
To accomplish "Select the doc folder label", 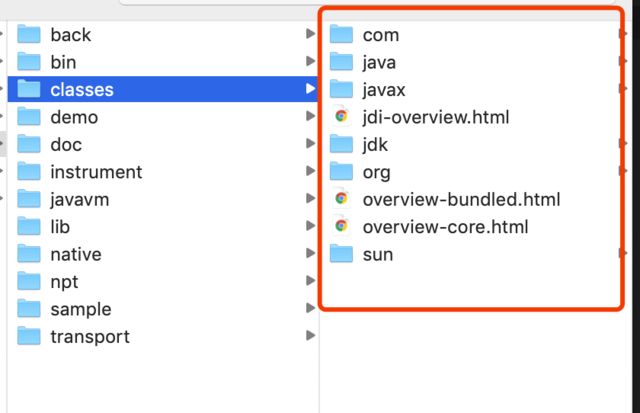I will tap(66, 145).
